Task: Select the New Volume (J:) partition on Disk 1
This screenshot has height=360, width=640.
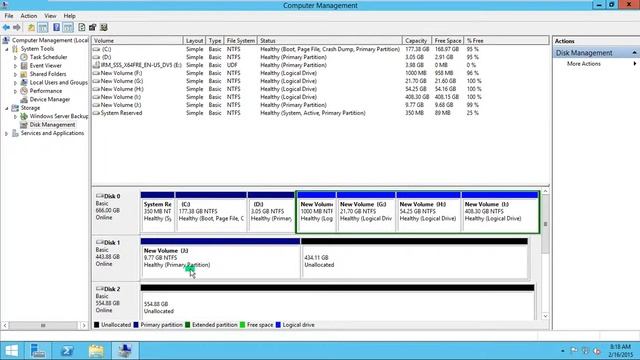Action: click(220, 259)
